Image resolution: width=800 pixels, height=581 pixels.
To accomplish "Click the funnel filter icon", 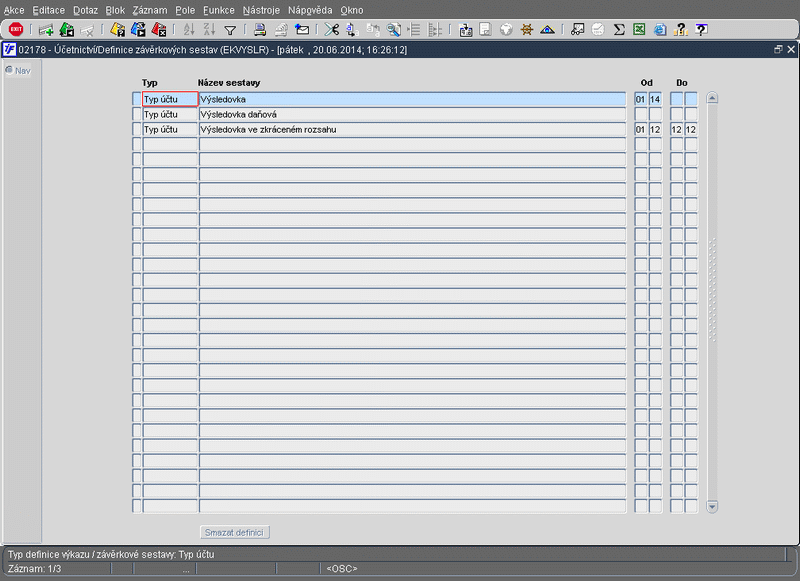I will click(x=230, y=30).
